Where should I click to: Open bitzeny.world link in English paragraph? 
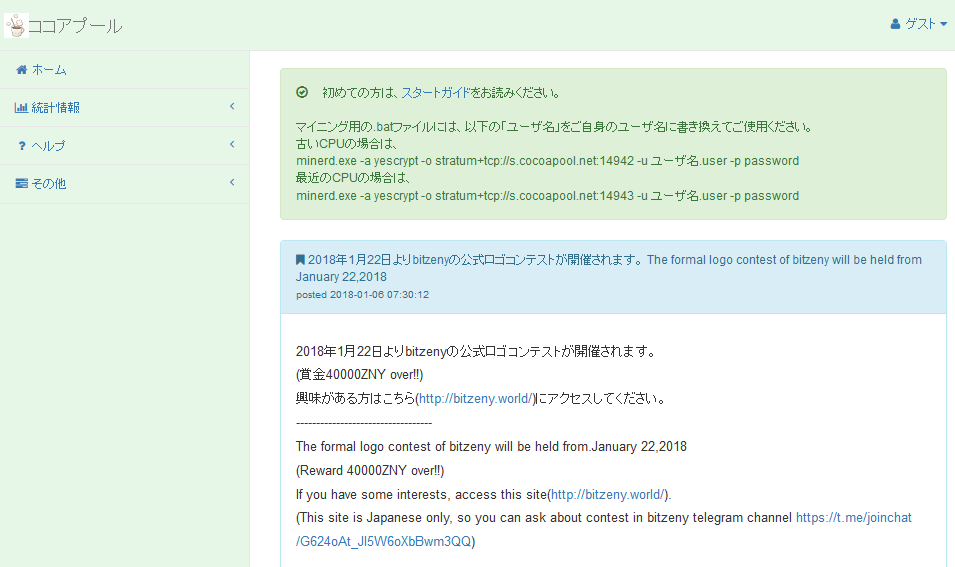[608, 495]
